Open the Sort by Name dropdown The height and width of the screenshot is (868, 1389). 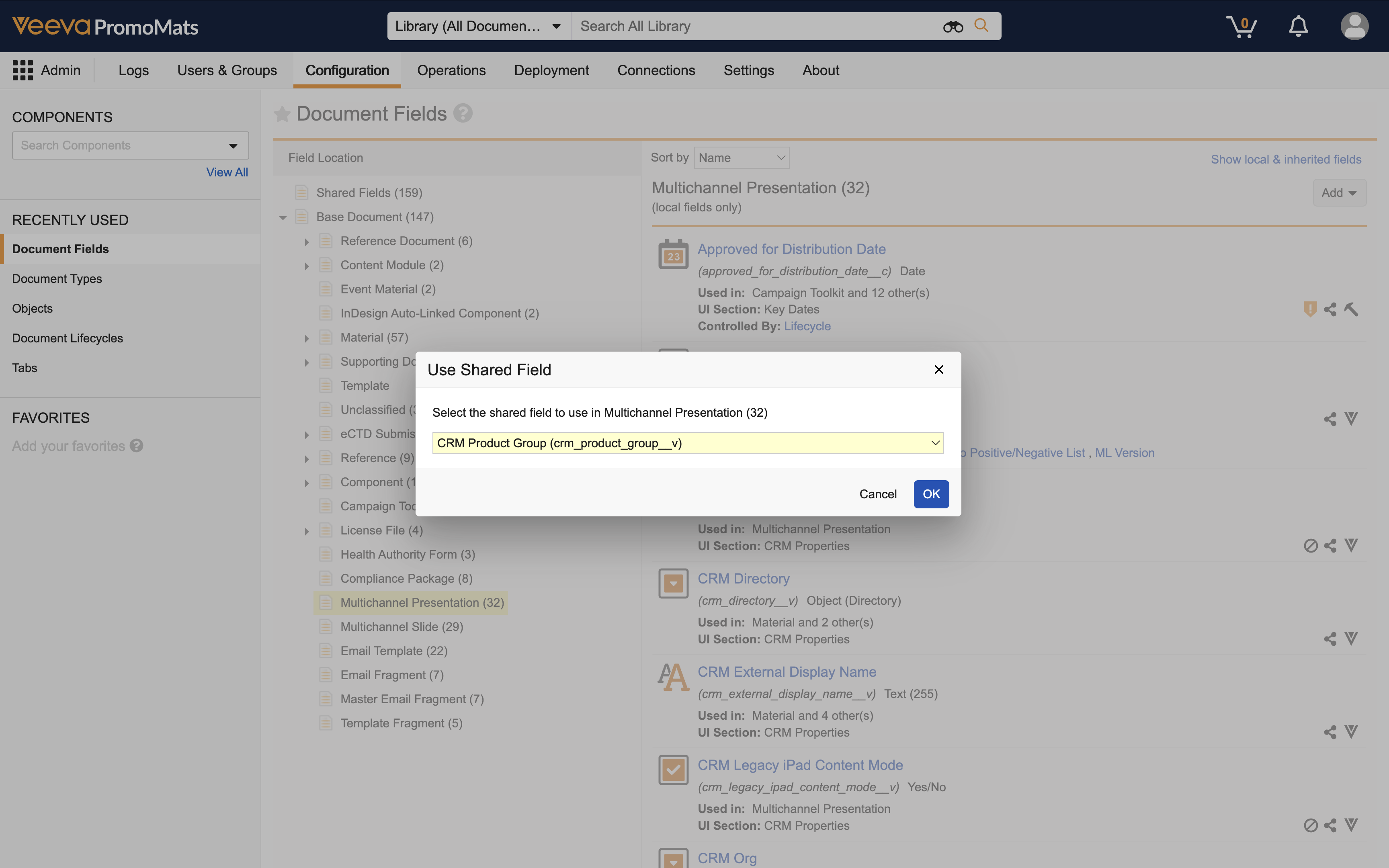(x=741, y=158)
